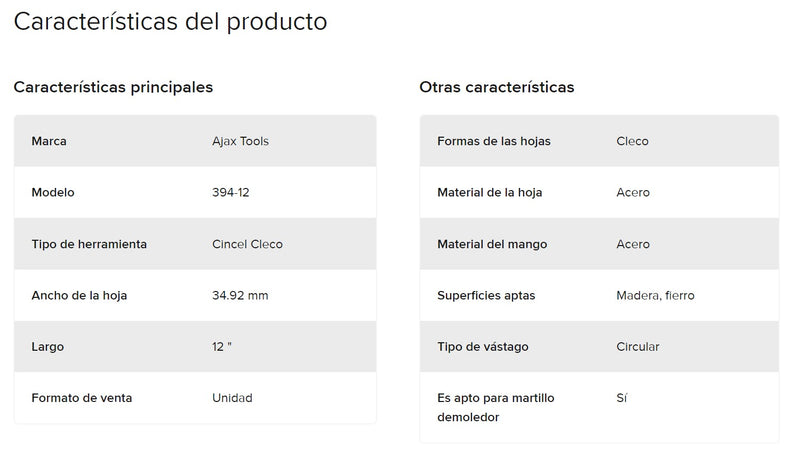The image size is (800, 457).
Task: Select the "Circular" shank type value
Action: click(x=638, y=346)
